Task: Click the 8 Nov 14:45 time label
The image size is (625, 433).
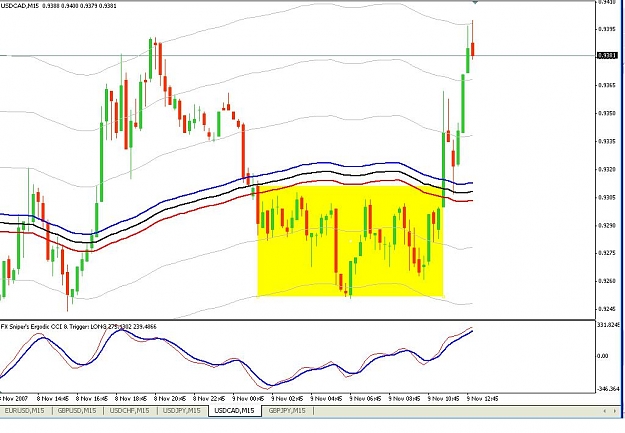Action: [53, 398]
